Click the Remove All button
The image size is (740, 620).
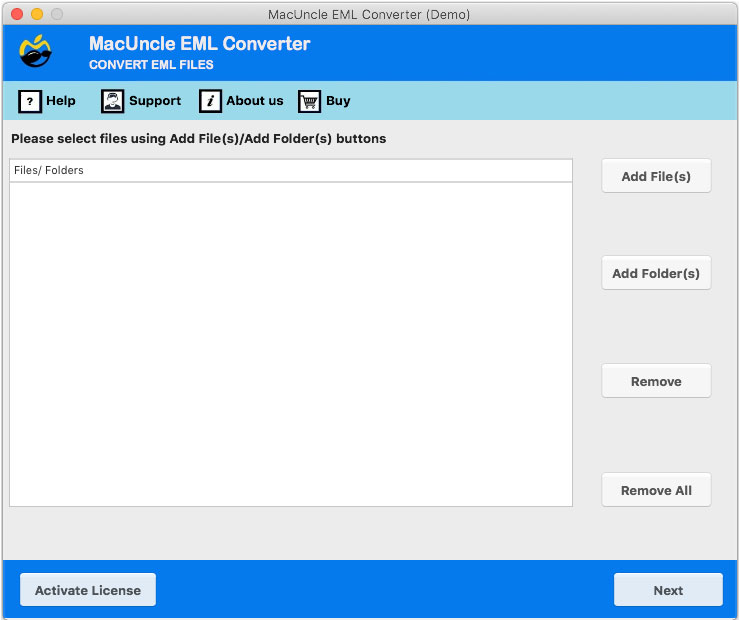pos(656,490)
